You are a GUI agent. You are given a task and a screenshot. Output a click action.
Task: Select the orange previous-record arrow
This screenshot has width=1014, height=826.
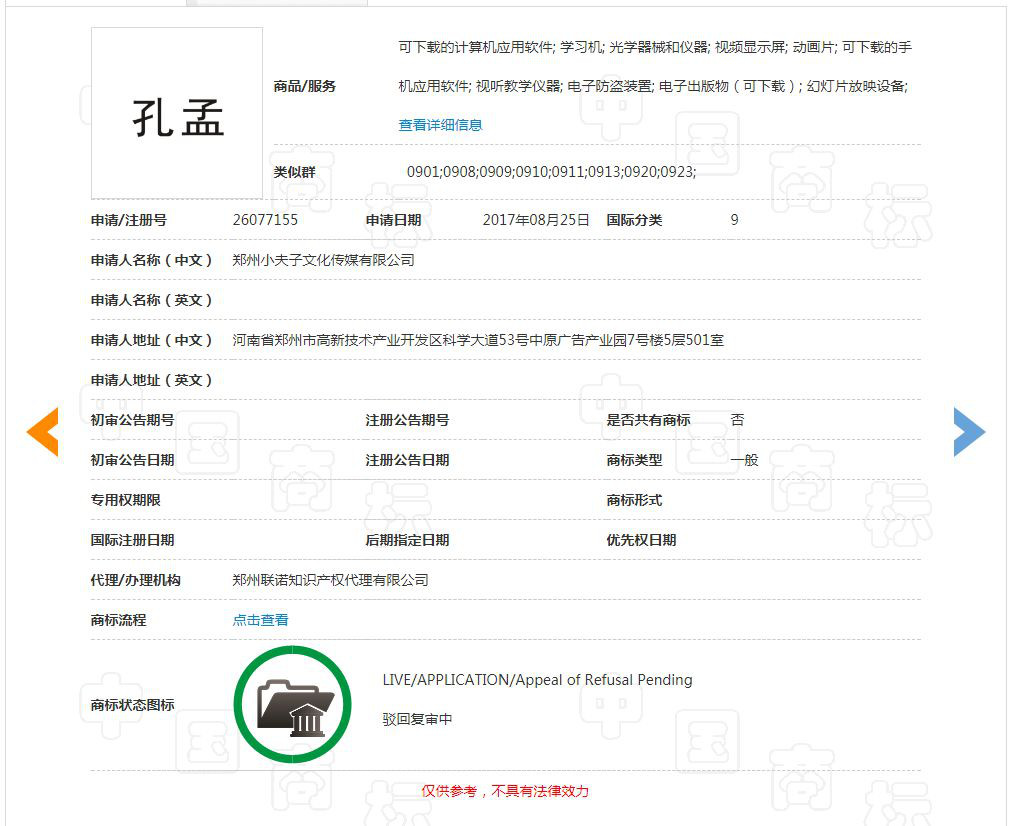point(42,431)
